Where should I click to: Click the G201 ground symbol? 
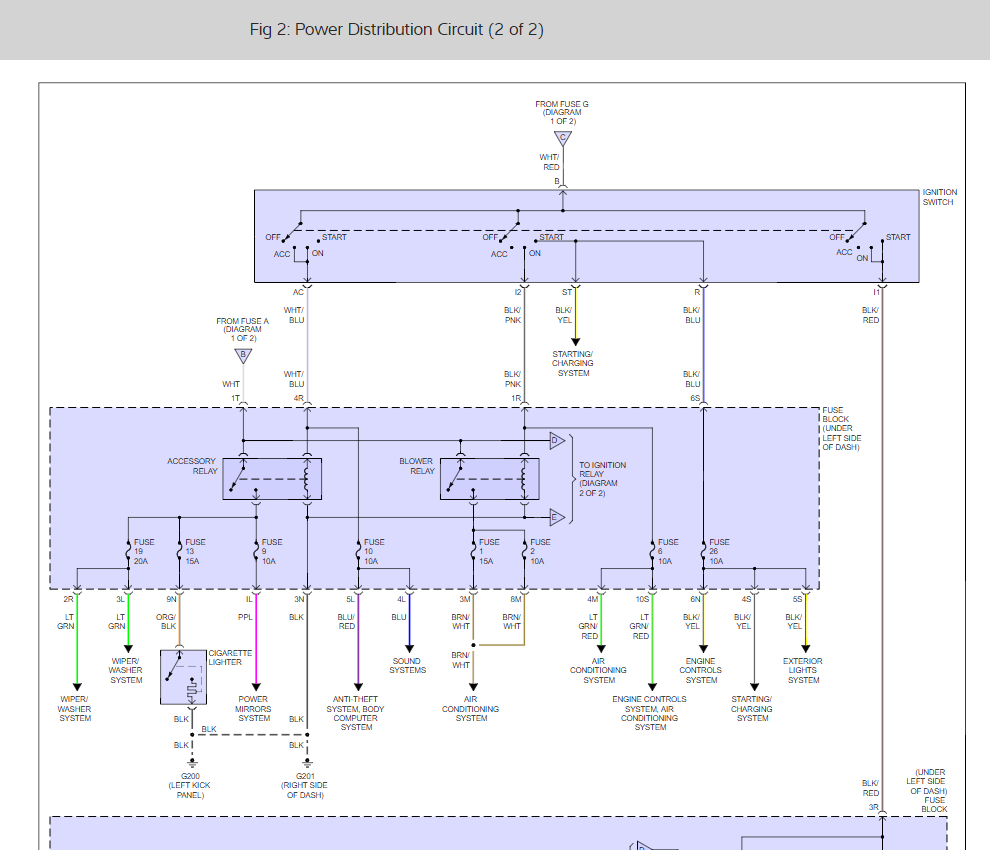coord(307,762)
